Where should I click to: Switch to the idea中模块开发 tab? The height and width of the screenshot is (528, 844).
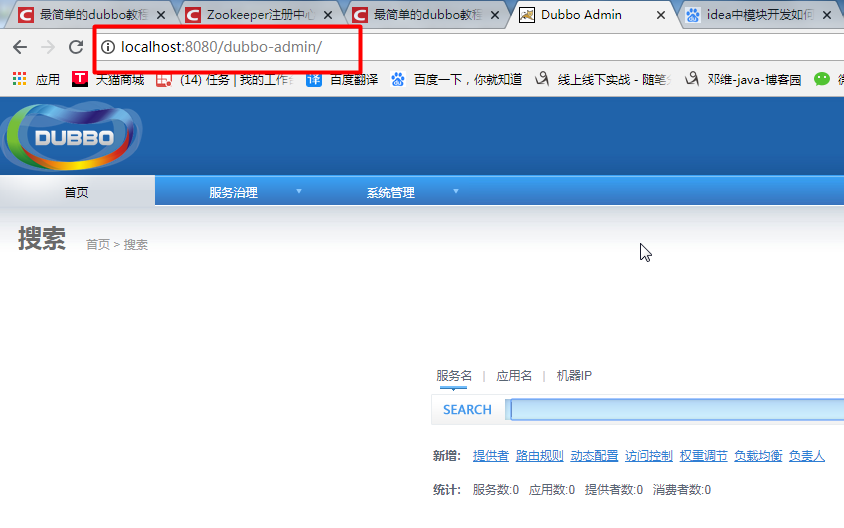(x=759, y=15)
